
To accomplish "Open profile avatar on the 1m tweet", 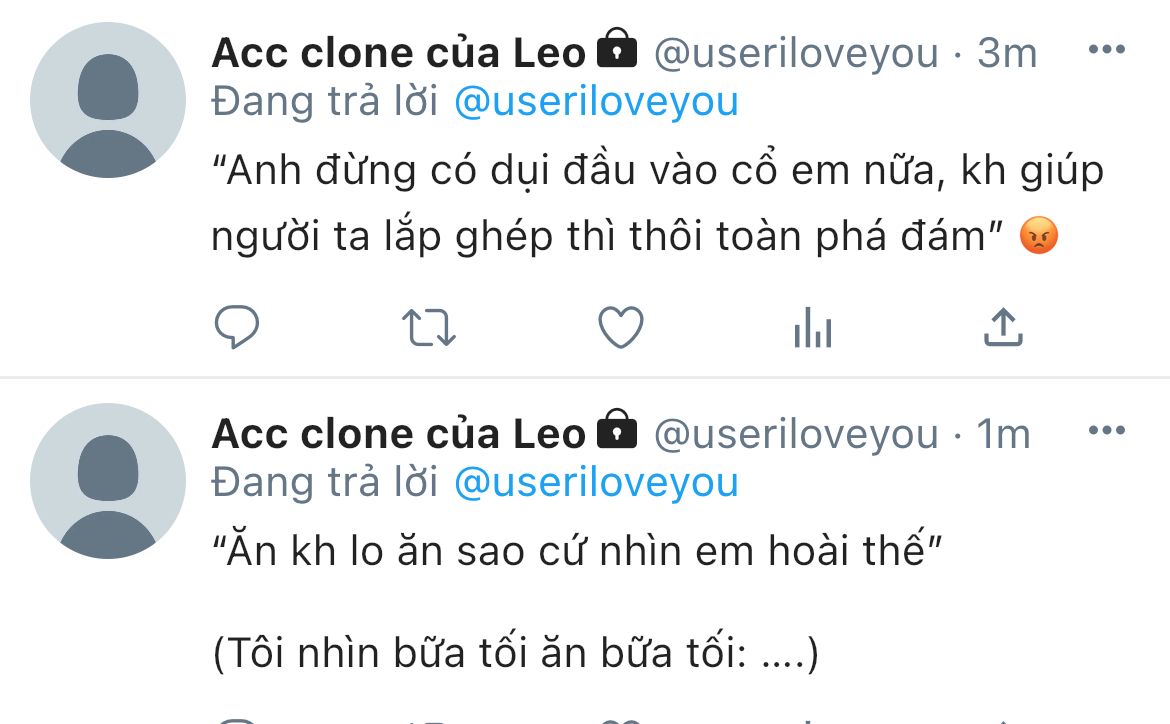I will tap(108, 481).
